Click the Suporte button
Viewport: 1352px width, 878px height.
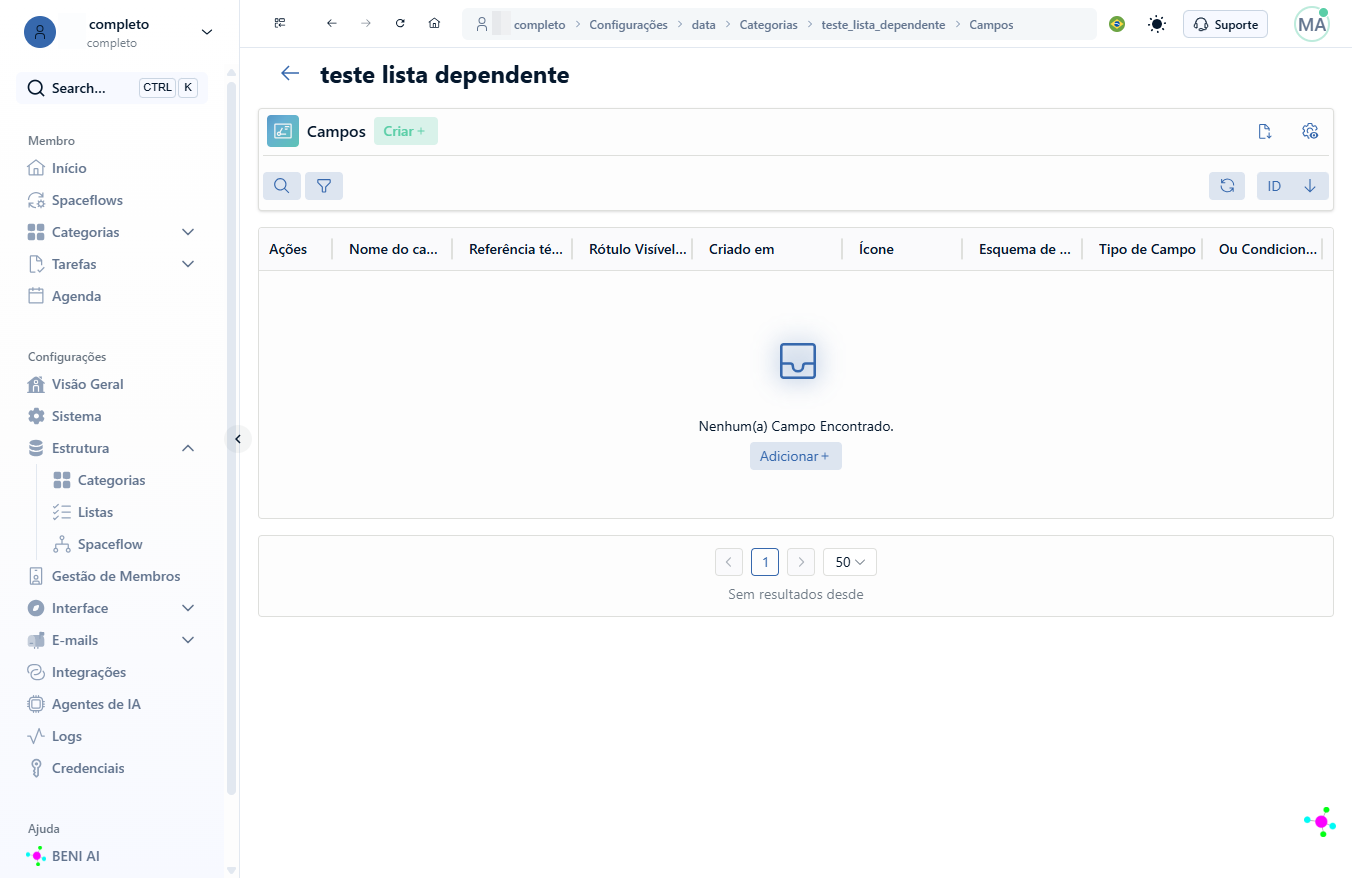pyautogui.click(x=1225, y=24)
